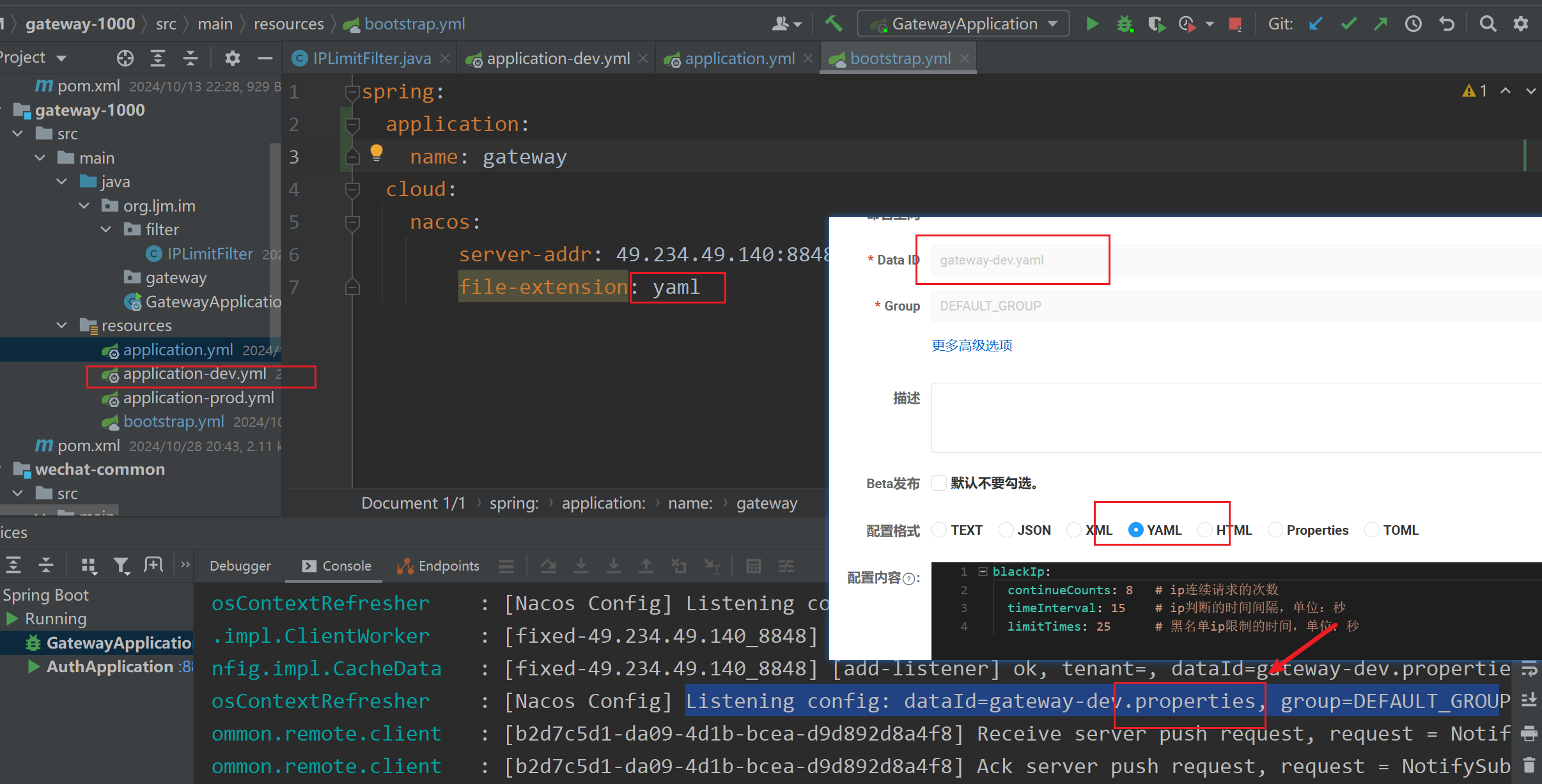Collapse the resources folder in tree

[x=62, y=325]
